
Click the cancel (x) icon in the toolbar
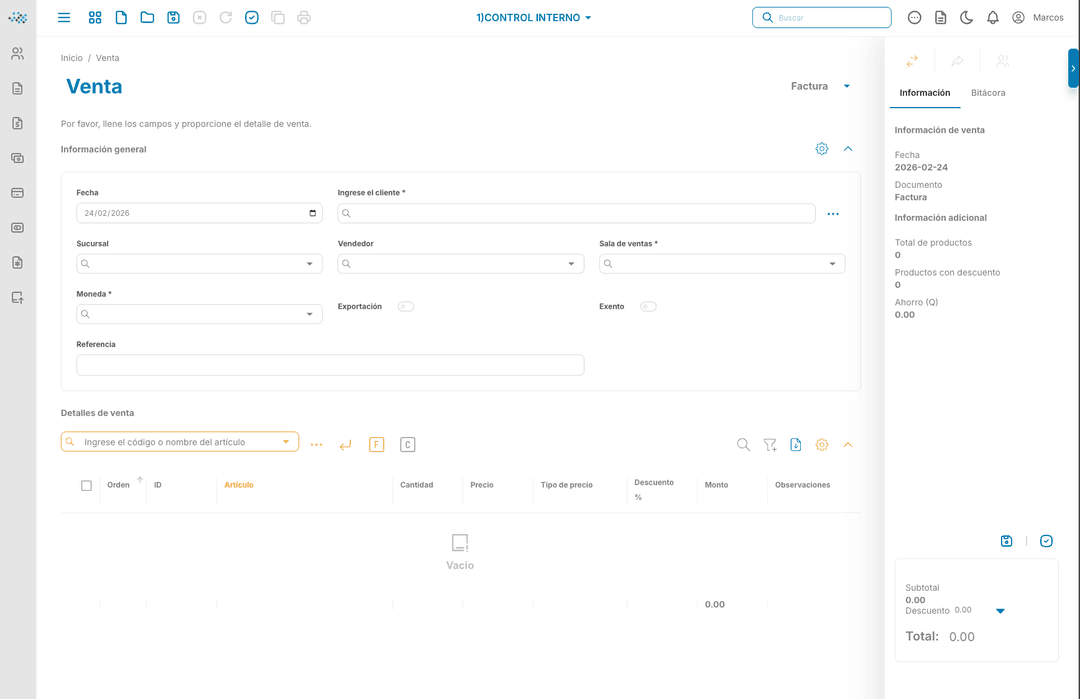click(200, 18)
